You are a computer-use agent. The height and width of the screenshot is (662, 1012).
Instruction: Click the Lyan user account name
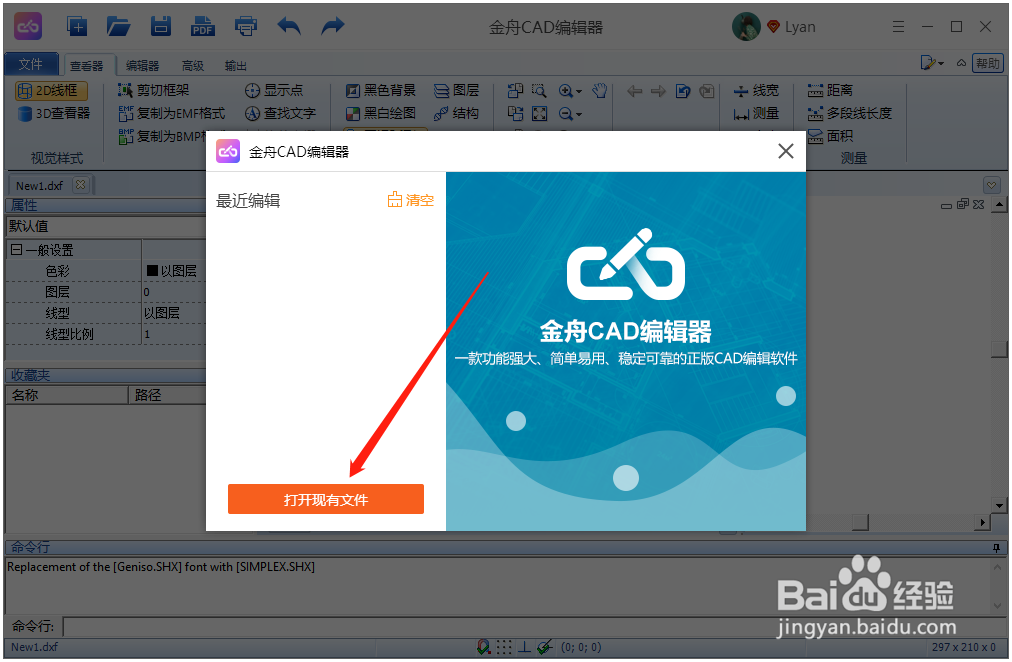pyautogui.click(x=800, y=27)
